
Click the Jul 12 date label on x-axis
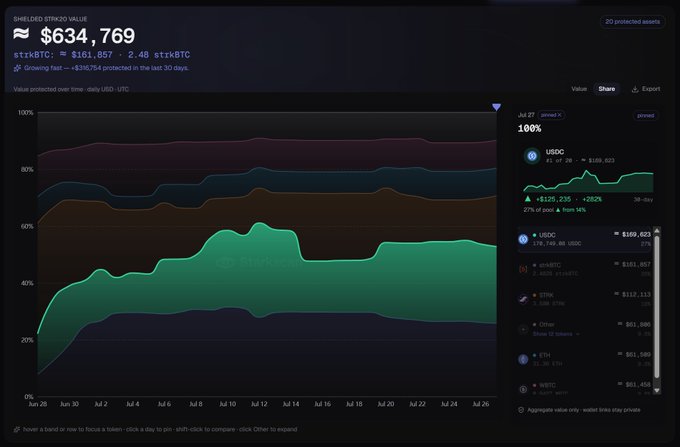tap(259, 404)
